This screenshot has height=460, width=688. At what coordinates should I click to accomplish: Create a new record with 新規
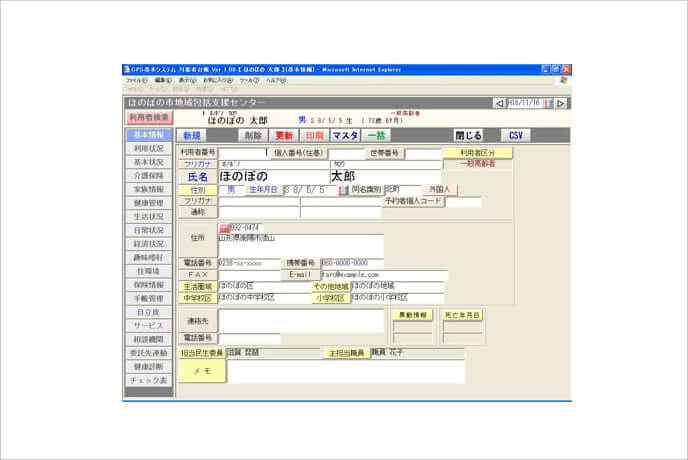click(x=192, y=136)
